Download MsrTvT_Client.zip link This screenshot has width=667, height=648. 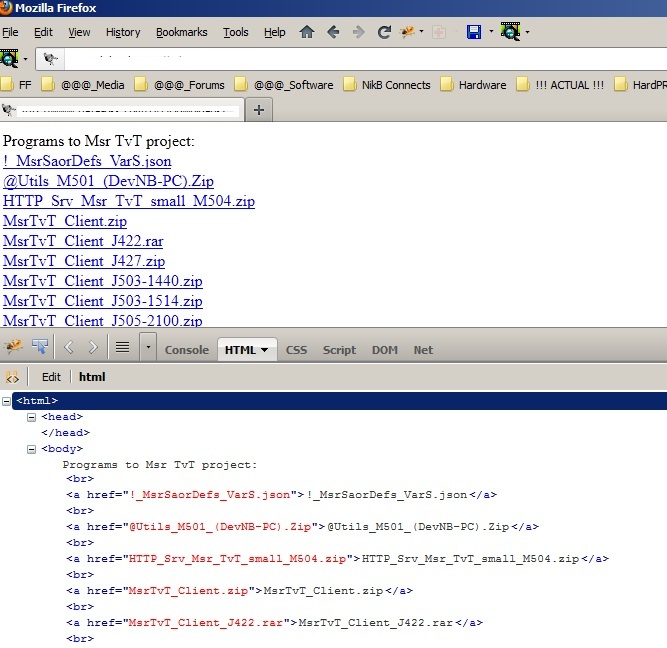point(65,221)
